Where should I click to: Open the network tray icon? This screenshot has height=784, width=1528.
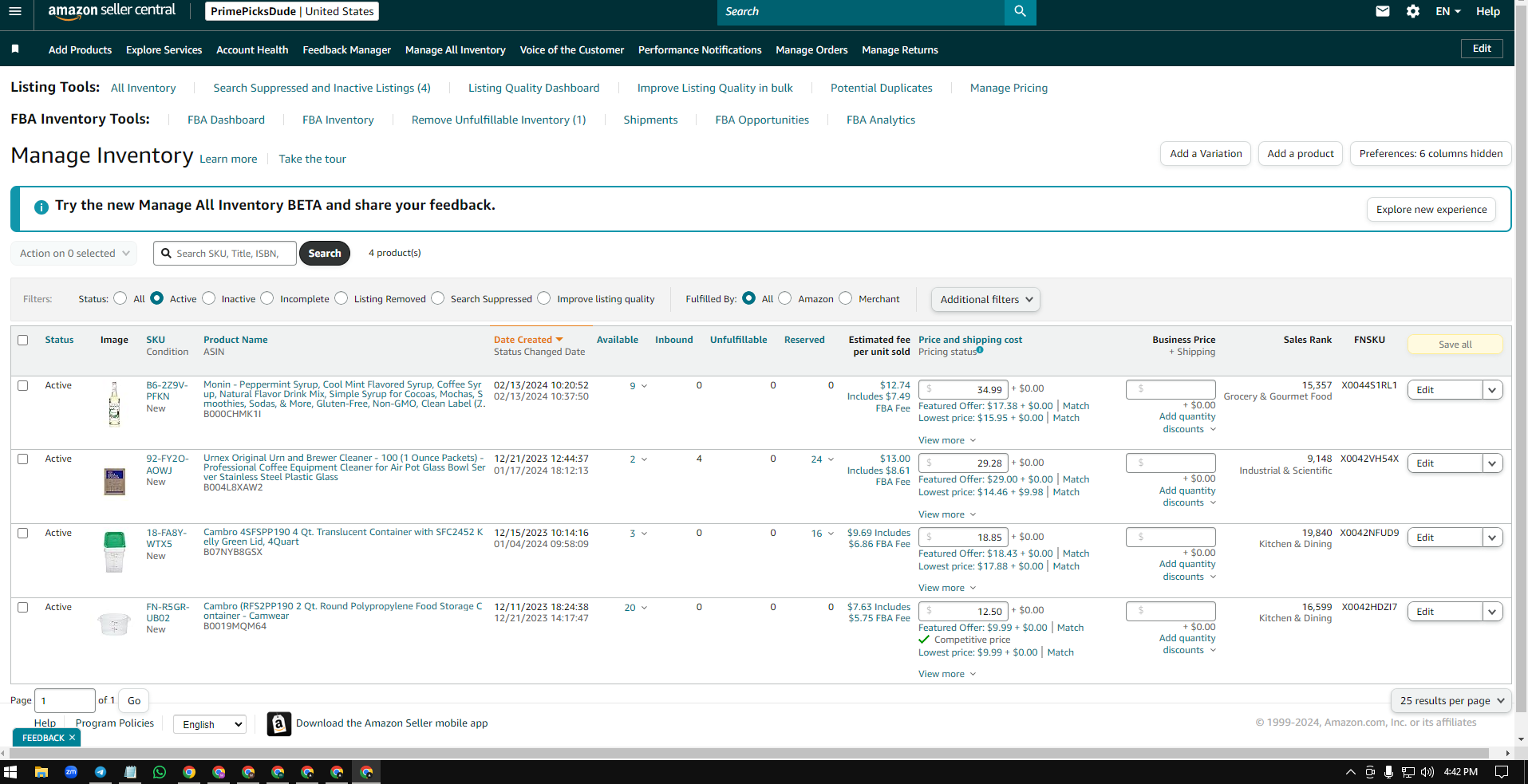(x=1408, y=772)
